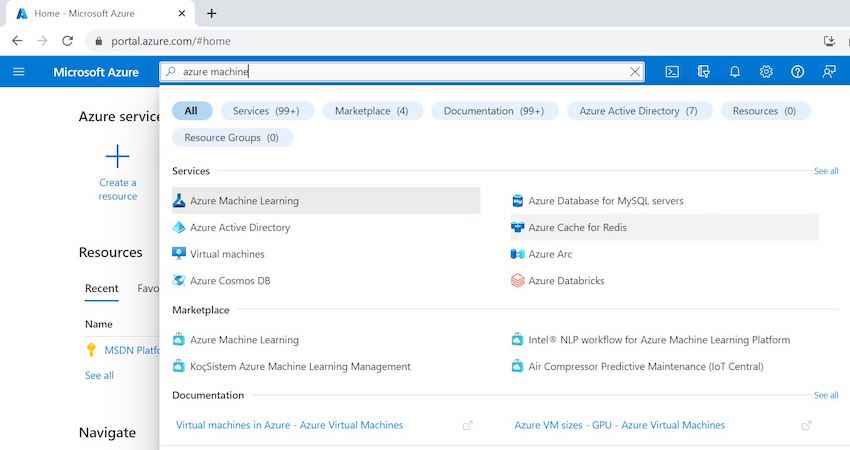The image size is (850, 450).
Task: Click the search magnifier icon
Action: click(x=171, y=71)
